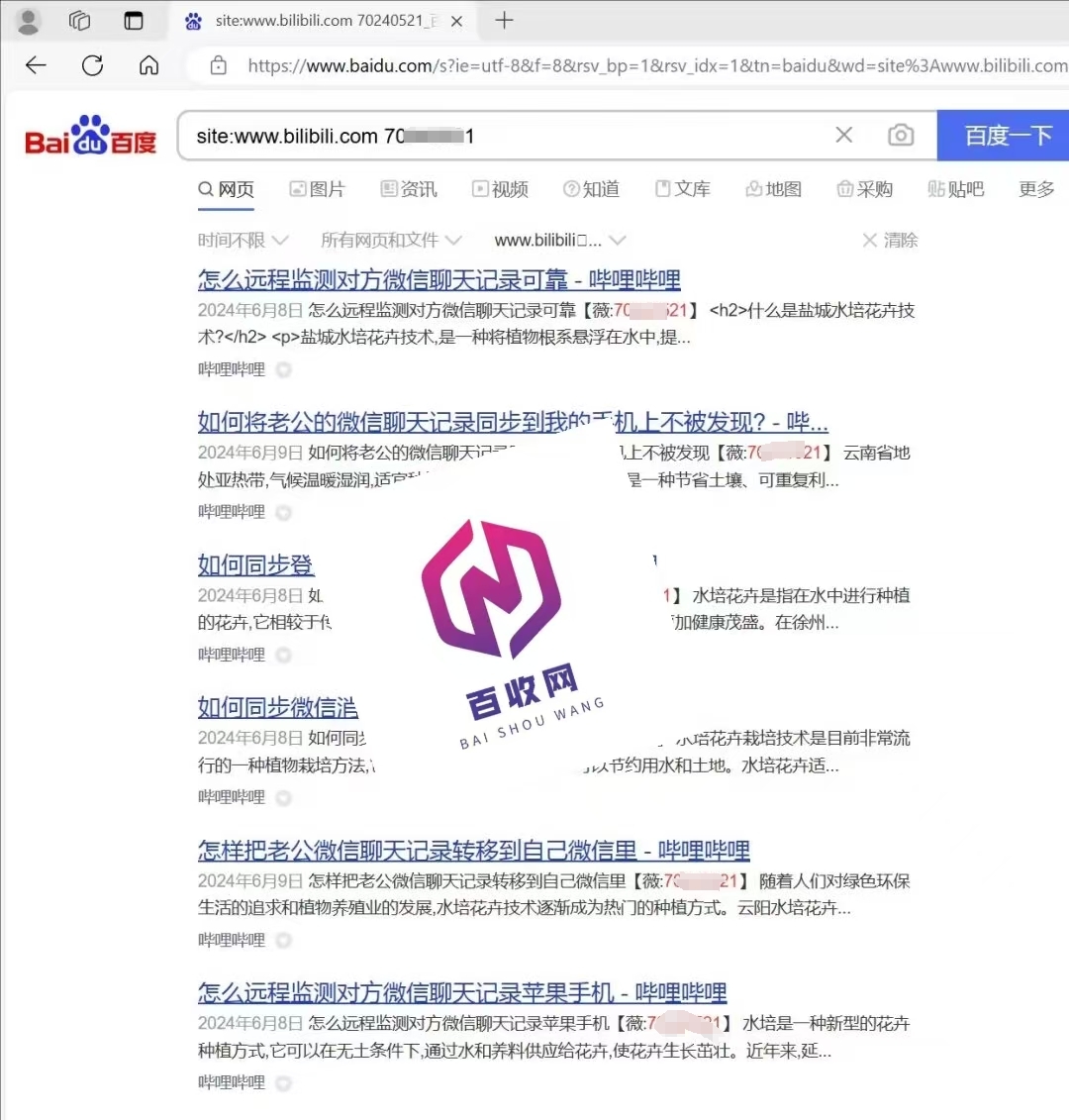The height and width of the screenshot is (1120, 1069).
Task: Open the result link 如何同步微信
Action: (278, 707)
